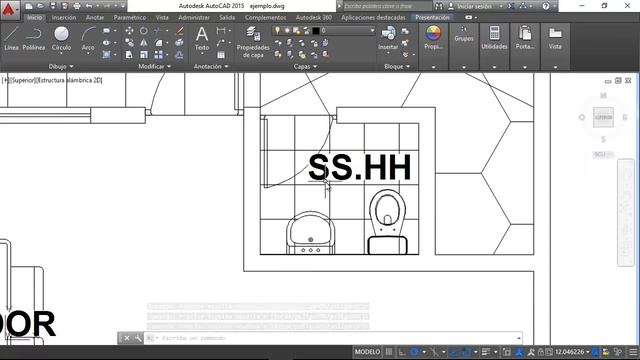Open the Paramétrico ribbon tab
The width and height of the screenshot is (640, 360).
130,18
